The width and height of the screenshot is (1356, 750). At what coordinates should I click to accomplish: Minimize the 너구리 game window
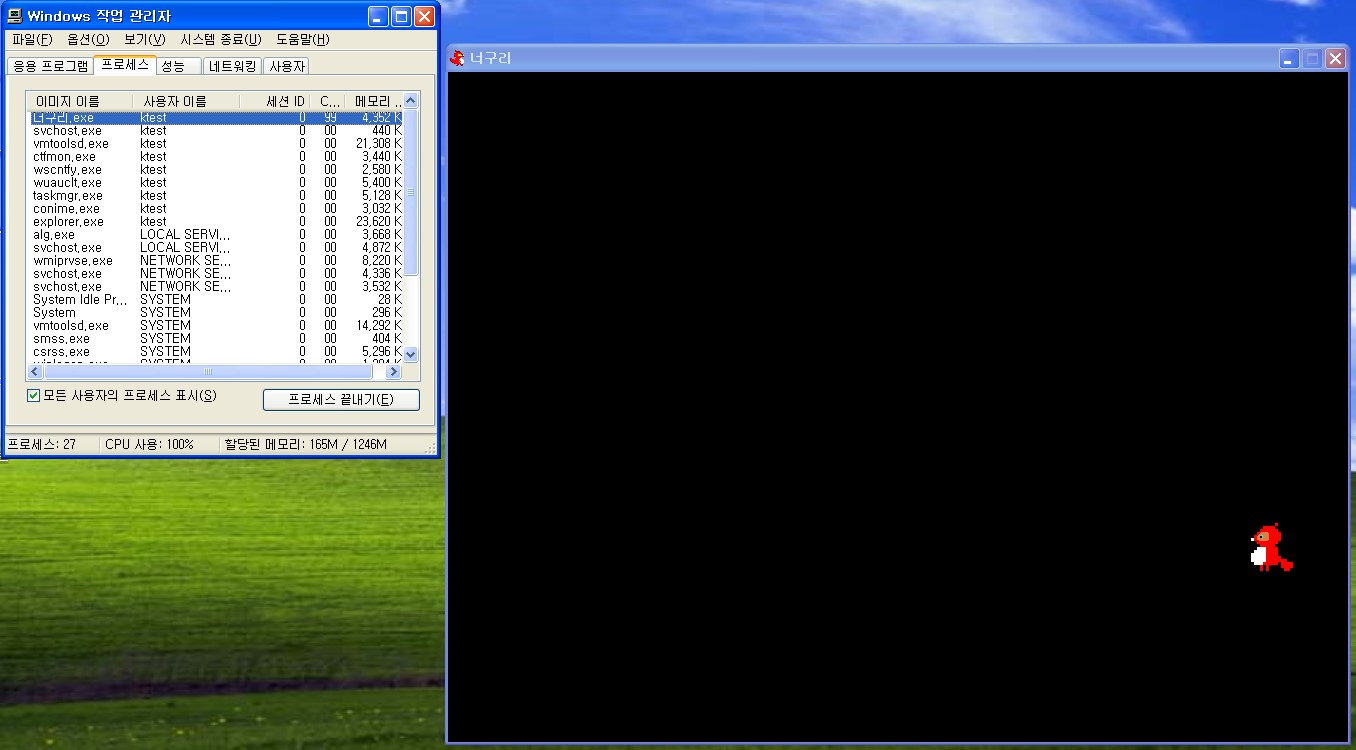[1290, 59]
